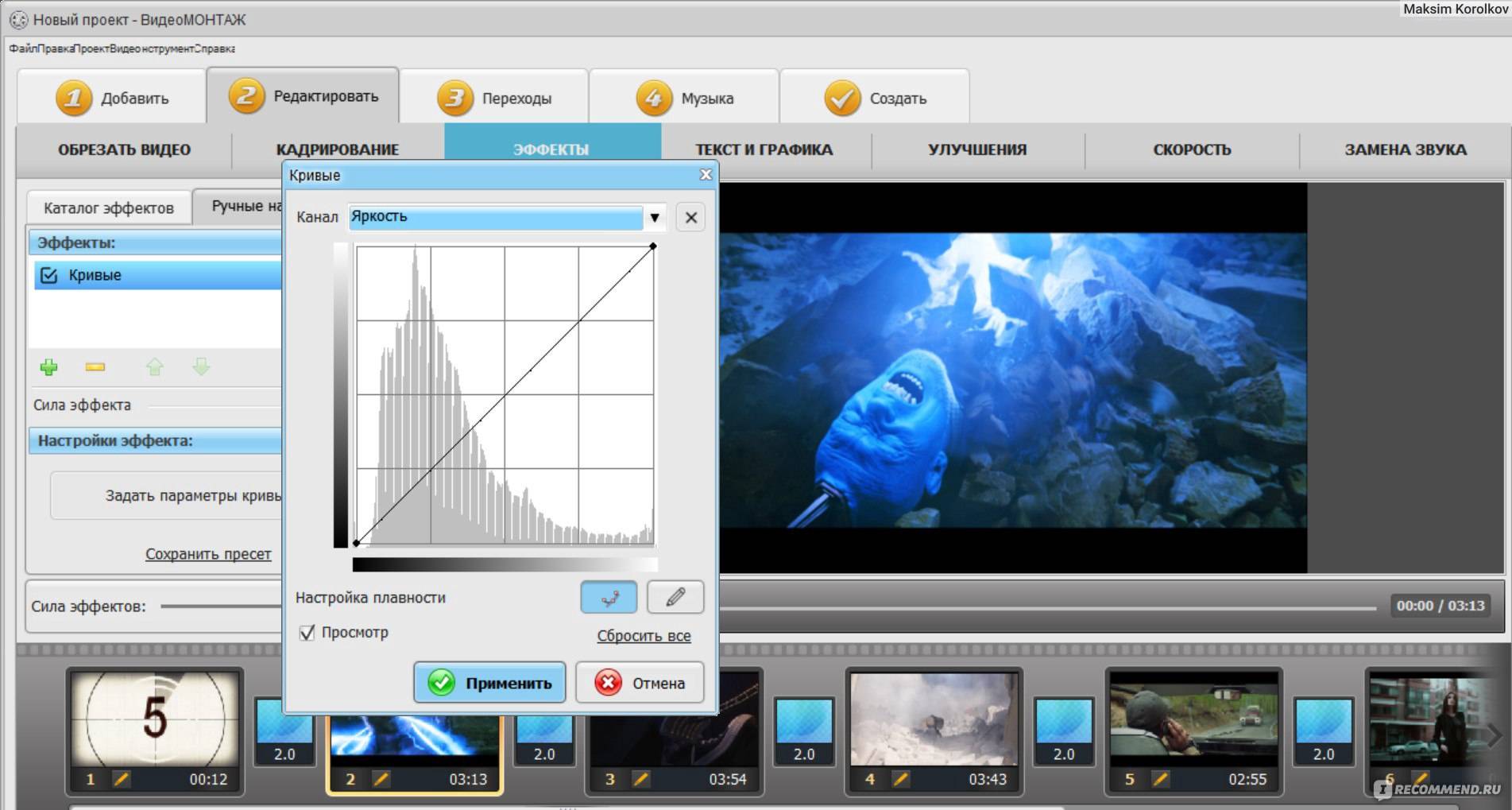The width and height of the screenshot is (1512, 810).
Task: Click the X button beside channel dropdown
Action: (690, 217)
